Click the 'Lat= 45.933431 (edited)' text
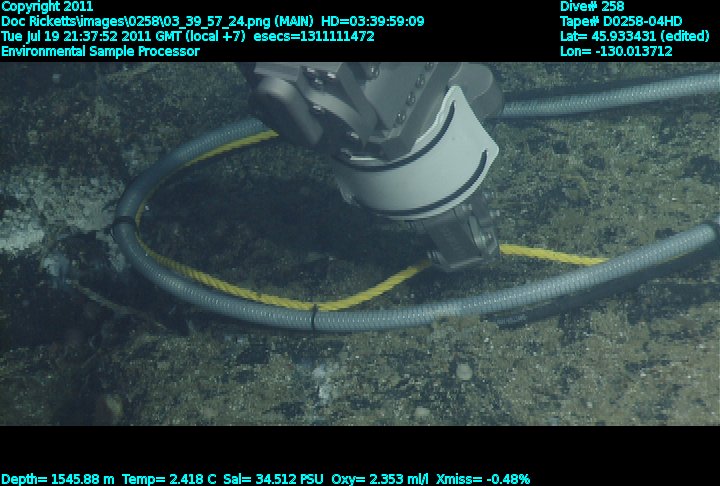Screen dimensions: 720x486 (x=635, y=36)
